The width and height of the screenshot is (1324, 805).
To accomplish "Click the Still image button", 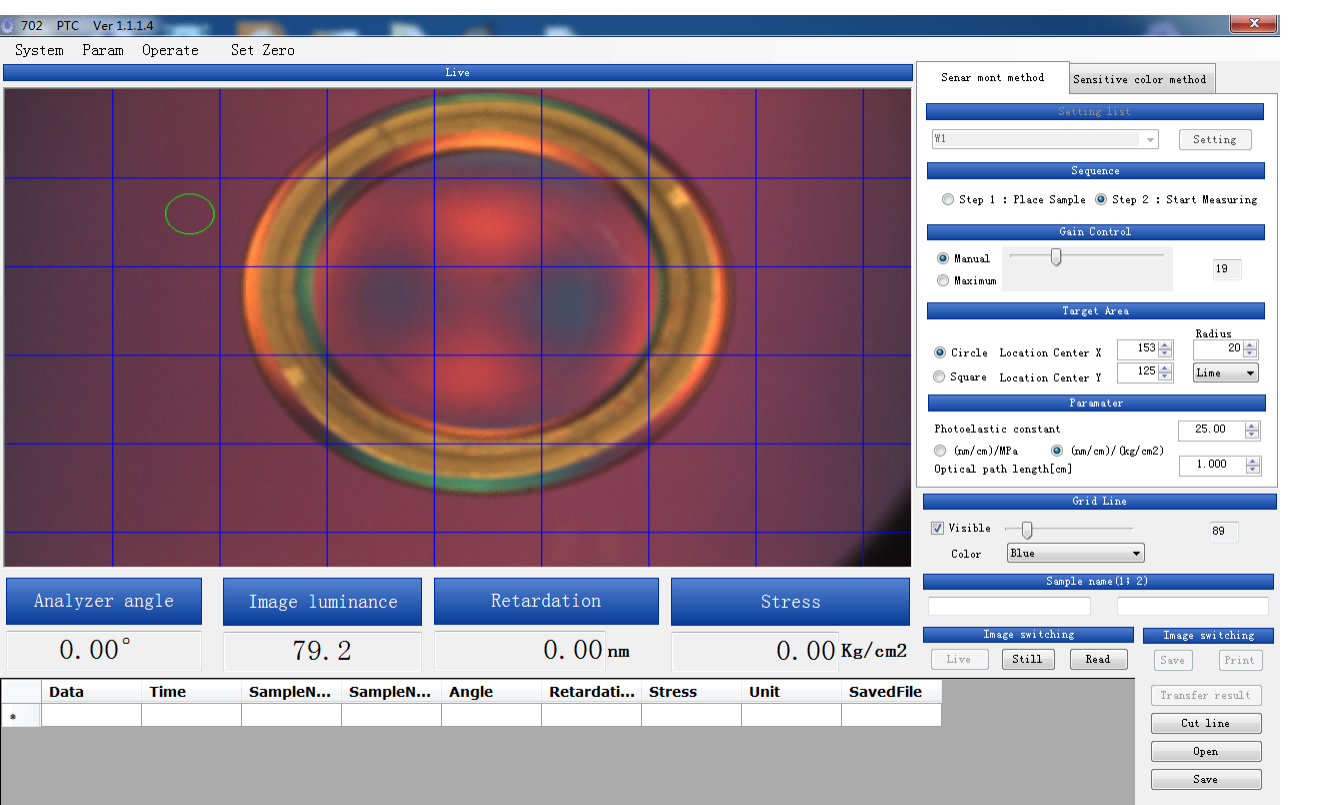I will (1027, 659).
